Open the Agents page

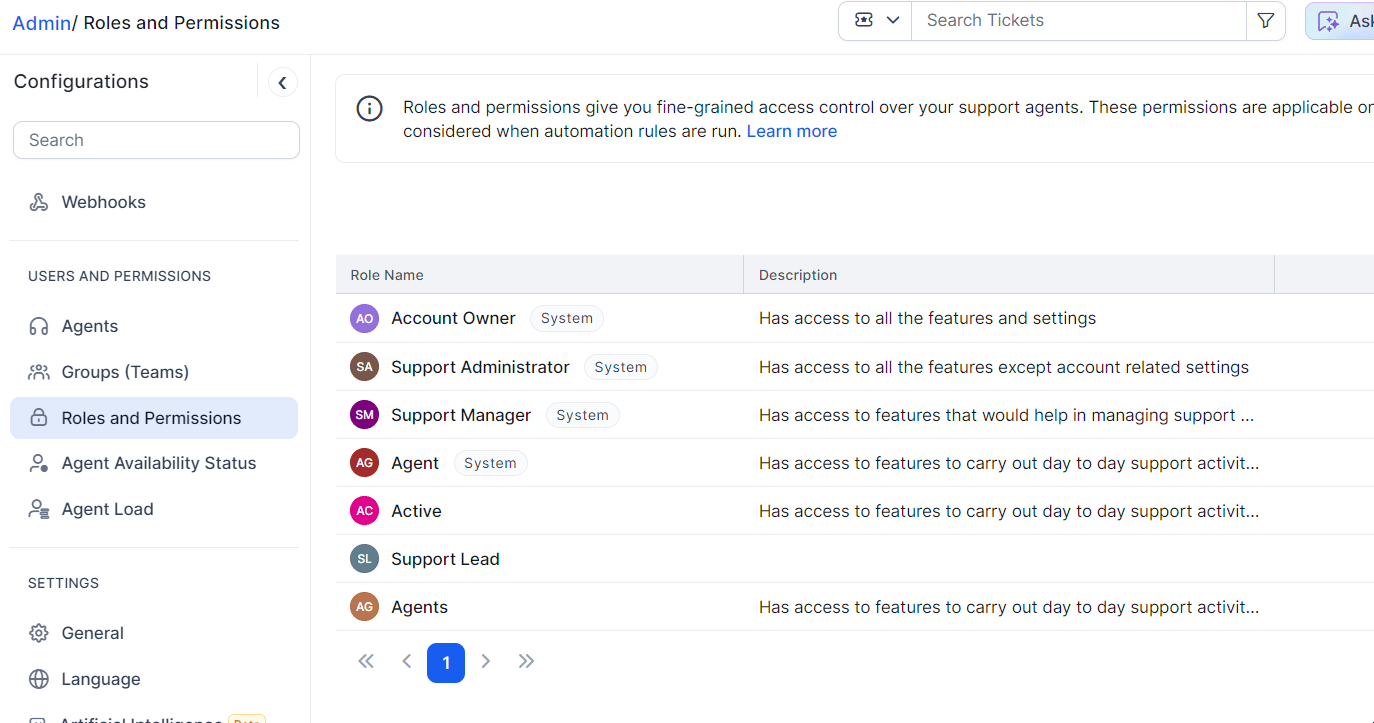[90, 326]
